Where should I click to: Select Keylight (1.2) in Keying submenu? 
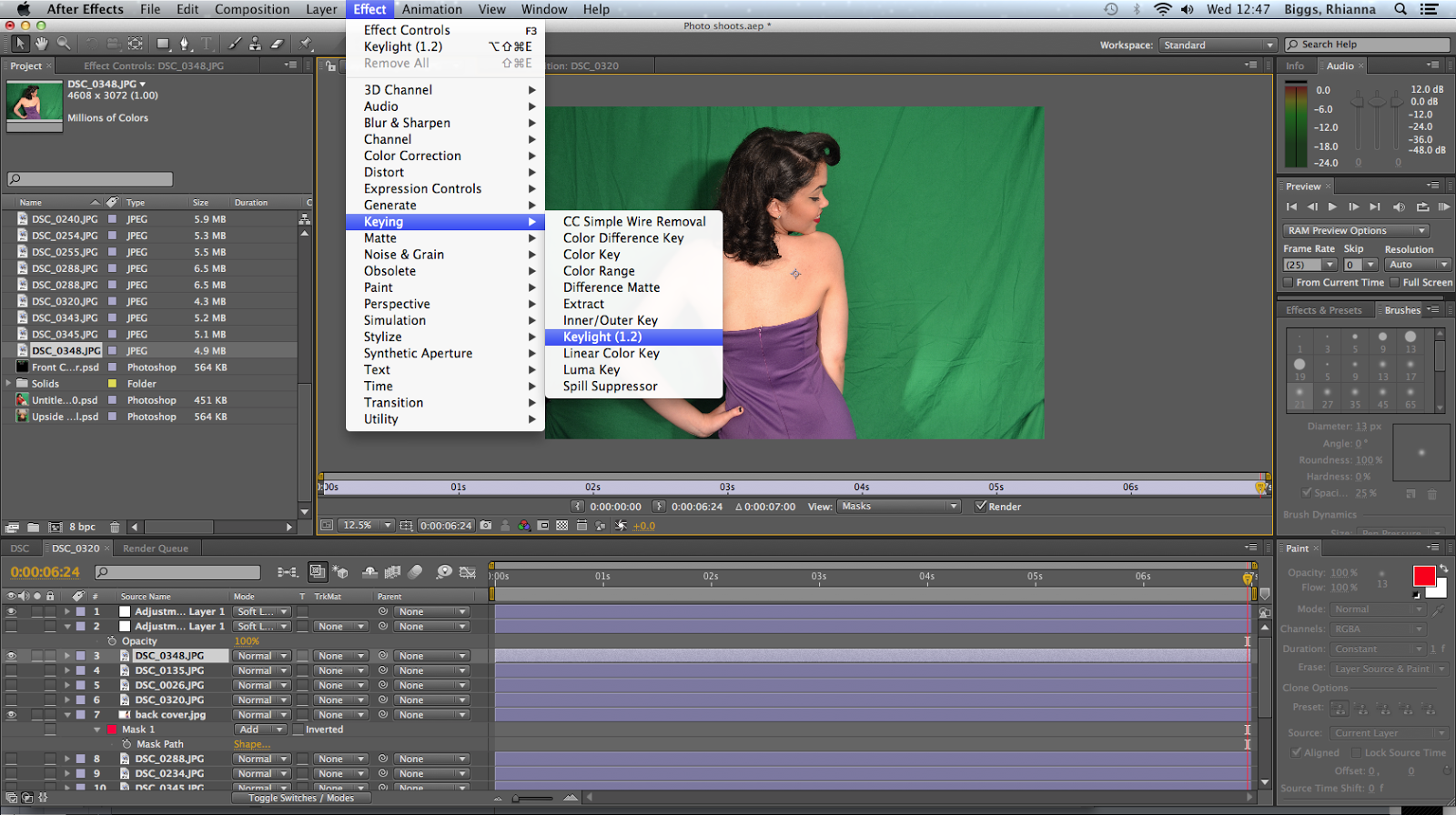click(633, 337)
